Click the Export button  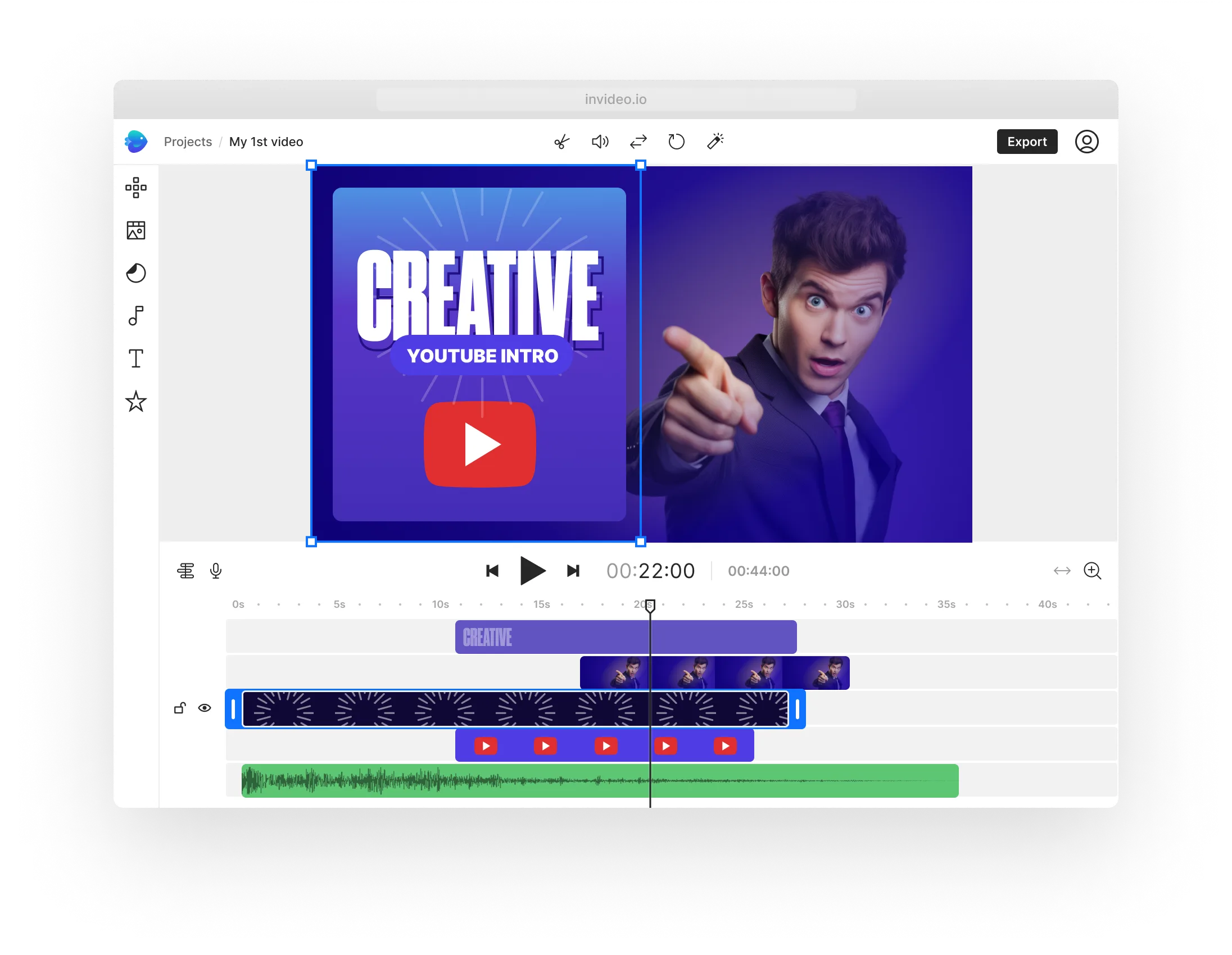coord(1027,142)
